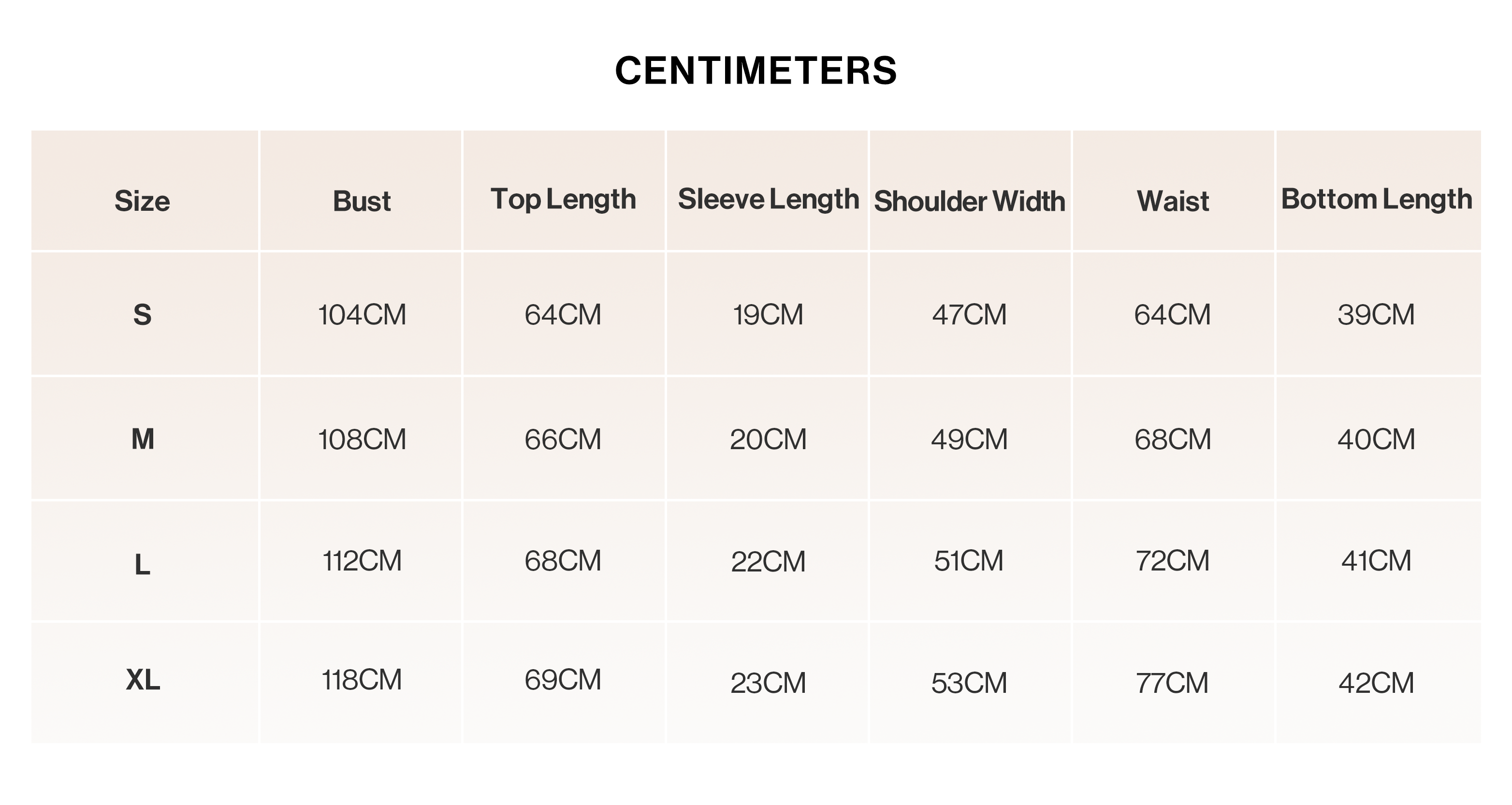
Task: Select the 49CM shoulder width cell
Action: click(x=969, y=439)
